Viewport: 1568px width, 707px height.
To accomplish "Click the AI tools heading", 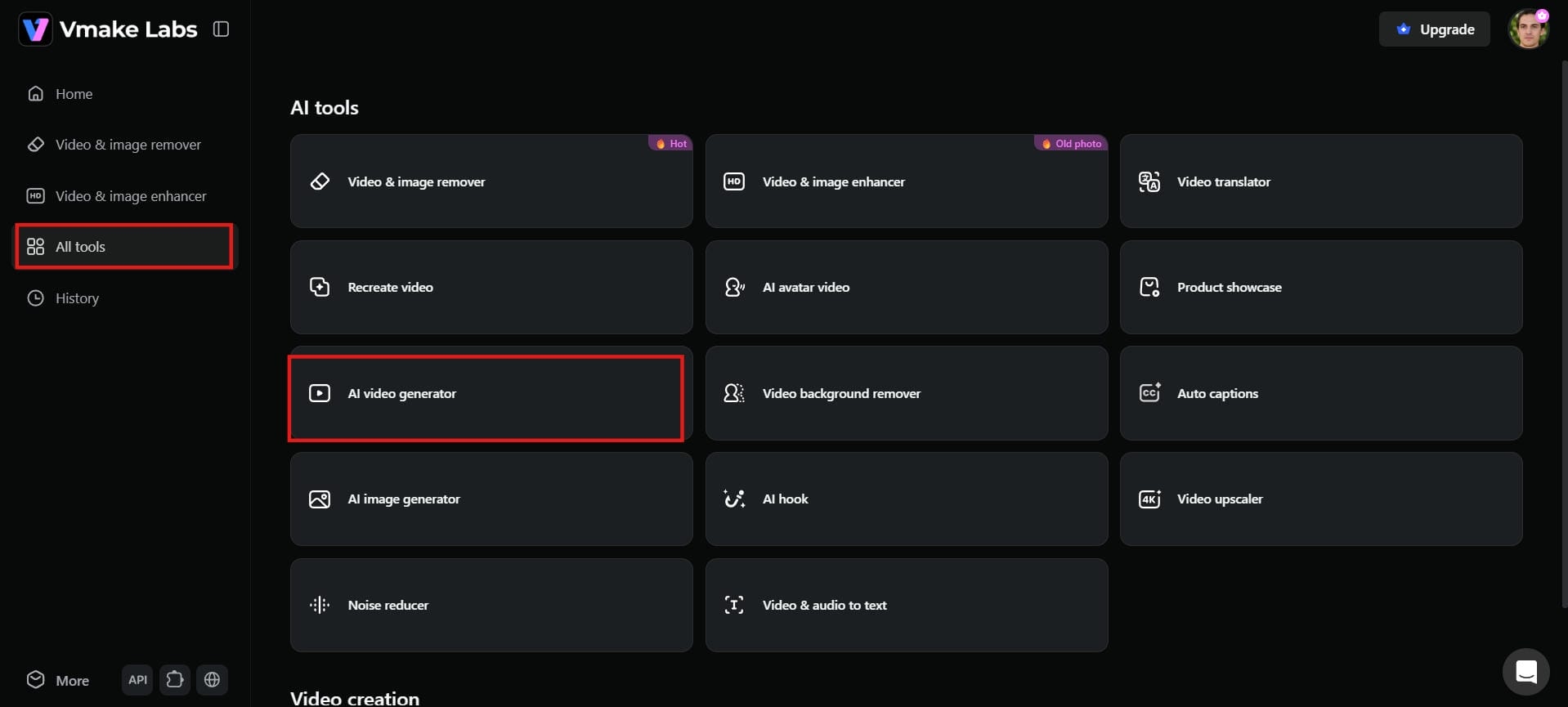I will click(325, 107).
